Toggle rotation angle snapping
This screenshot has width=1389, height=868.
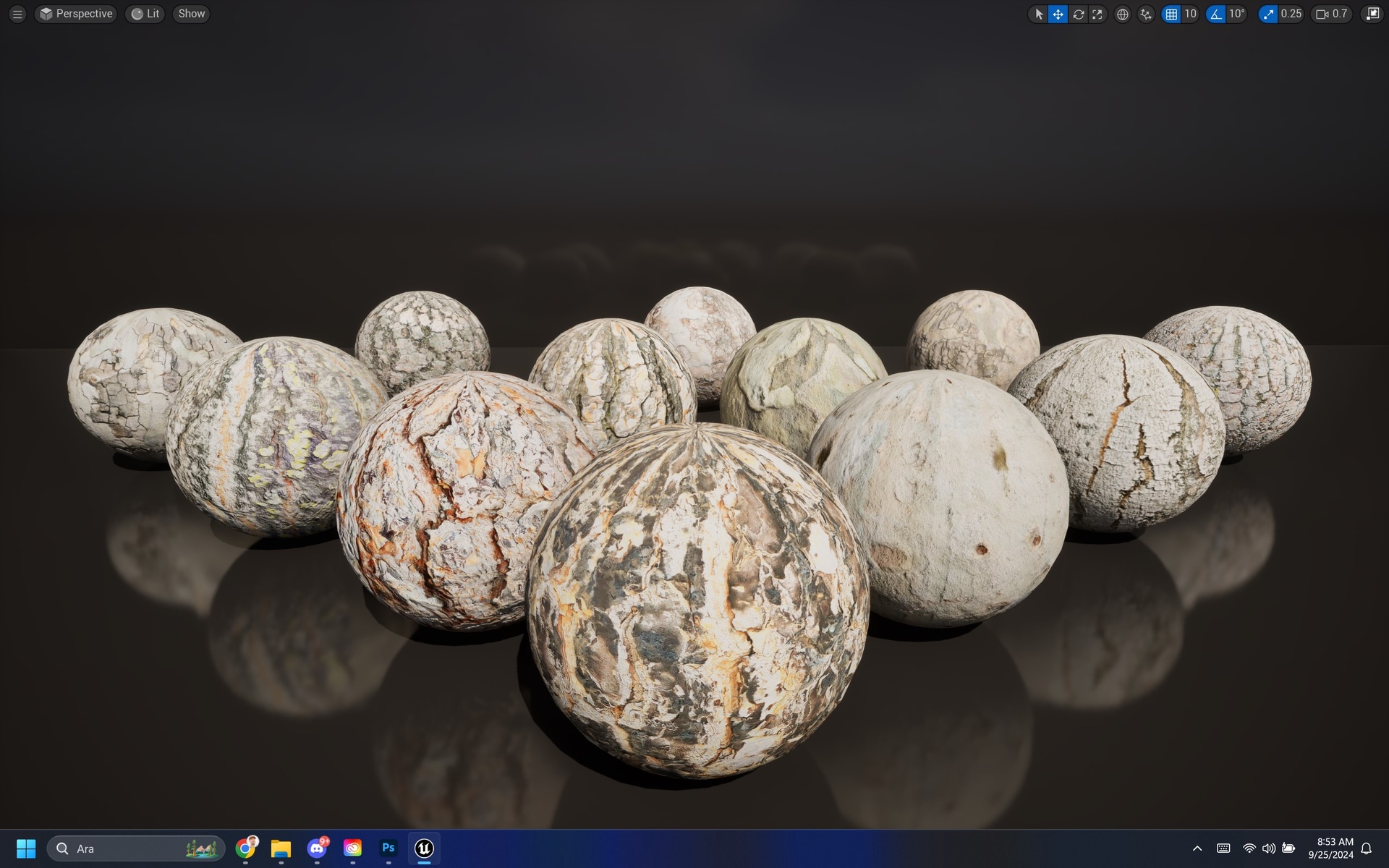[x=1216, y=14]
